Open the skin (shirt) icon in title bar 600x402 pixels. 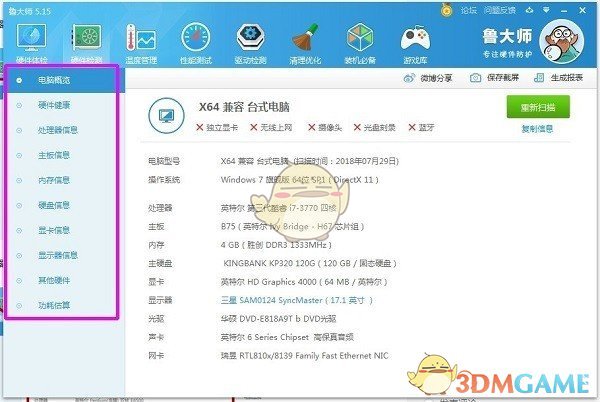pos(530,10)
